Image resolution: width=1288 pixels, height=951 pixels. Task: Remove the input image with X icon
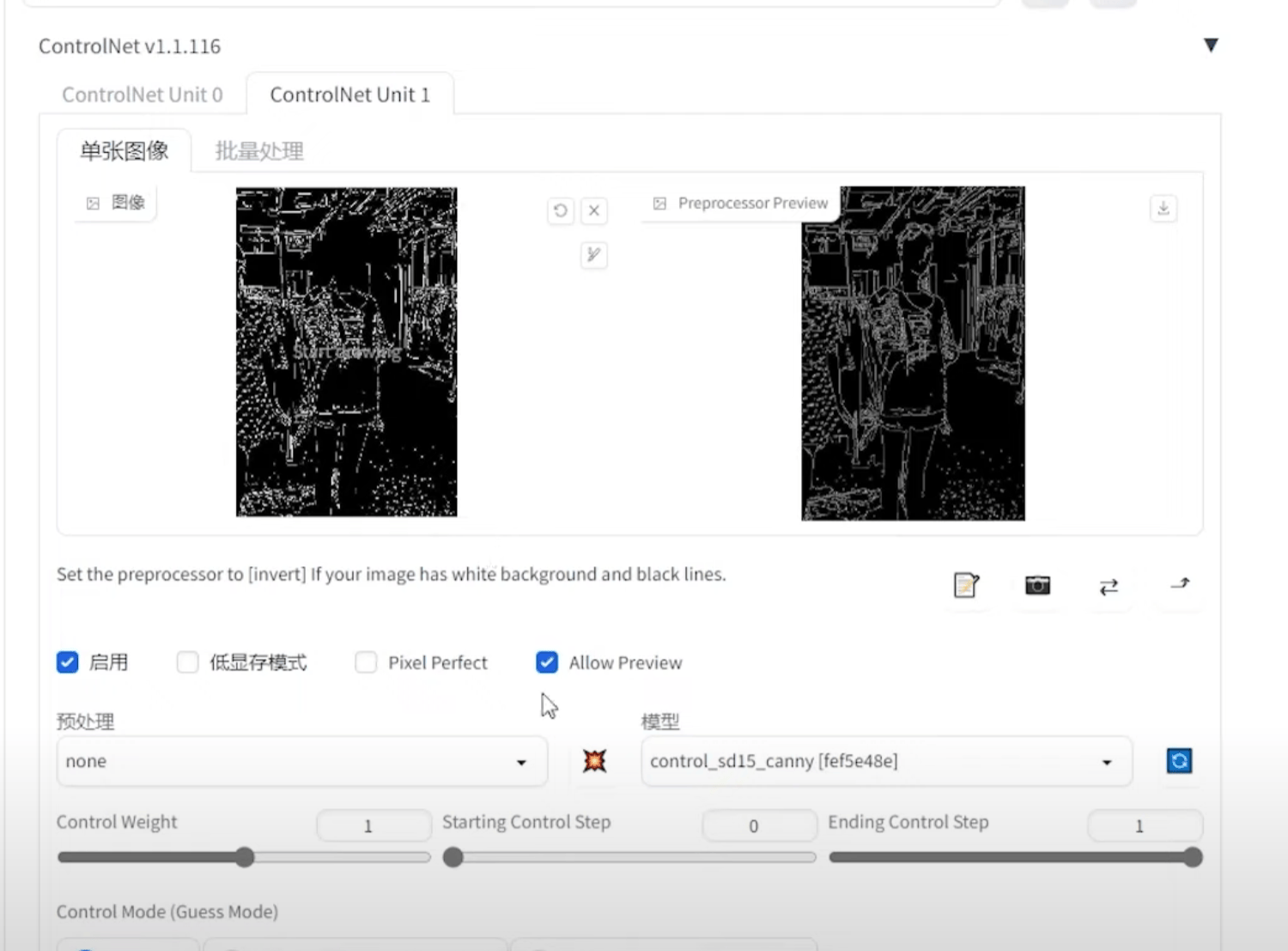pyautogui.click(x=594, y=210)
